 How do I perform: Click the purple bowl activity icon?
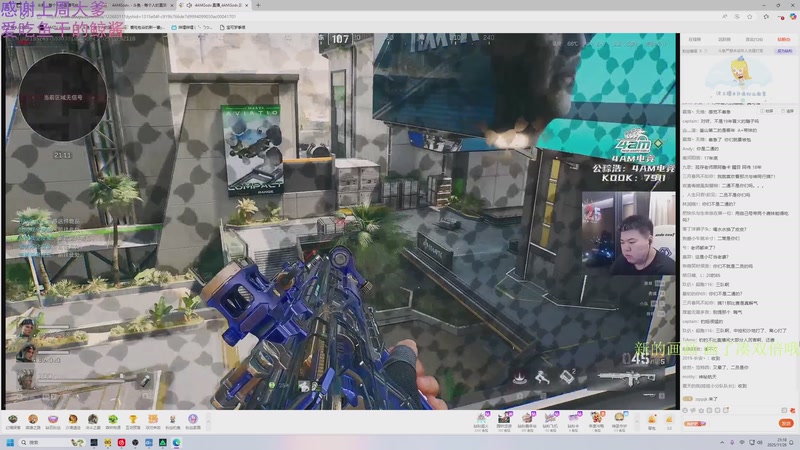pyautogui.click(x=53, y=419)
